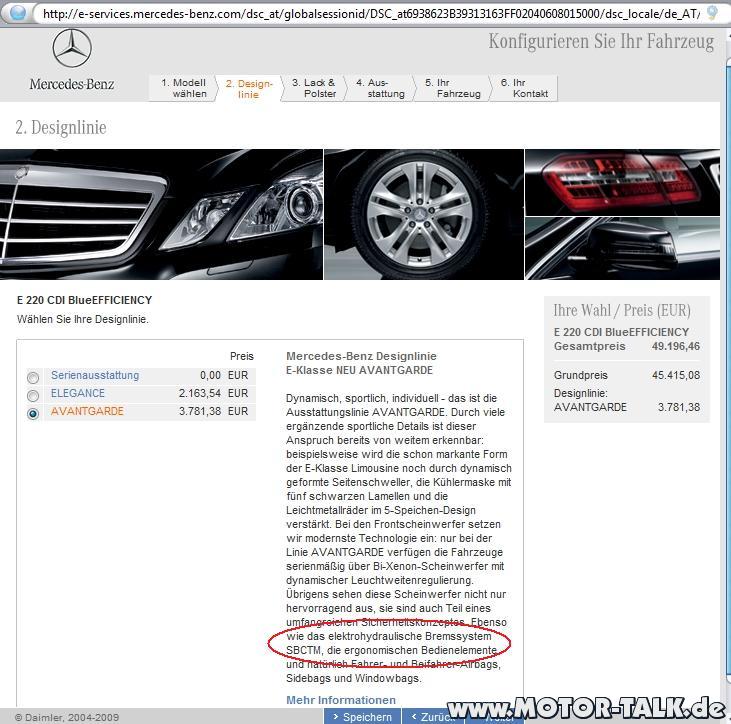Image resolution: width=731 pixels, height=724 pixels.
Task: Click the red tail light image
Action: [622, 182]
